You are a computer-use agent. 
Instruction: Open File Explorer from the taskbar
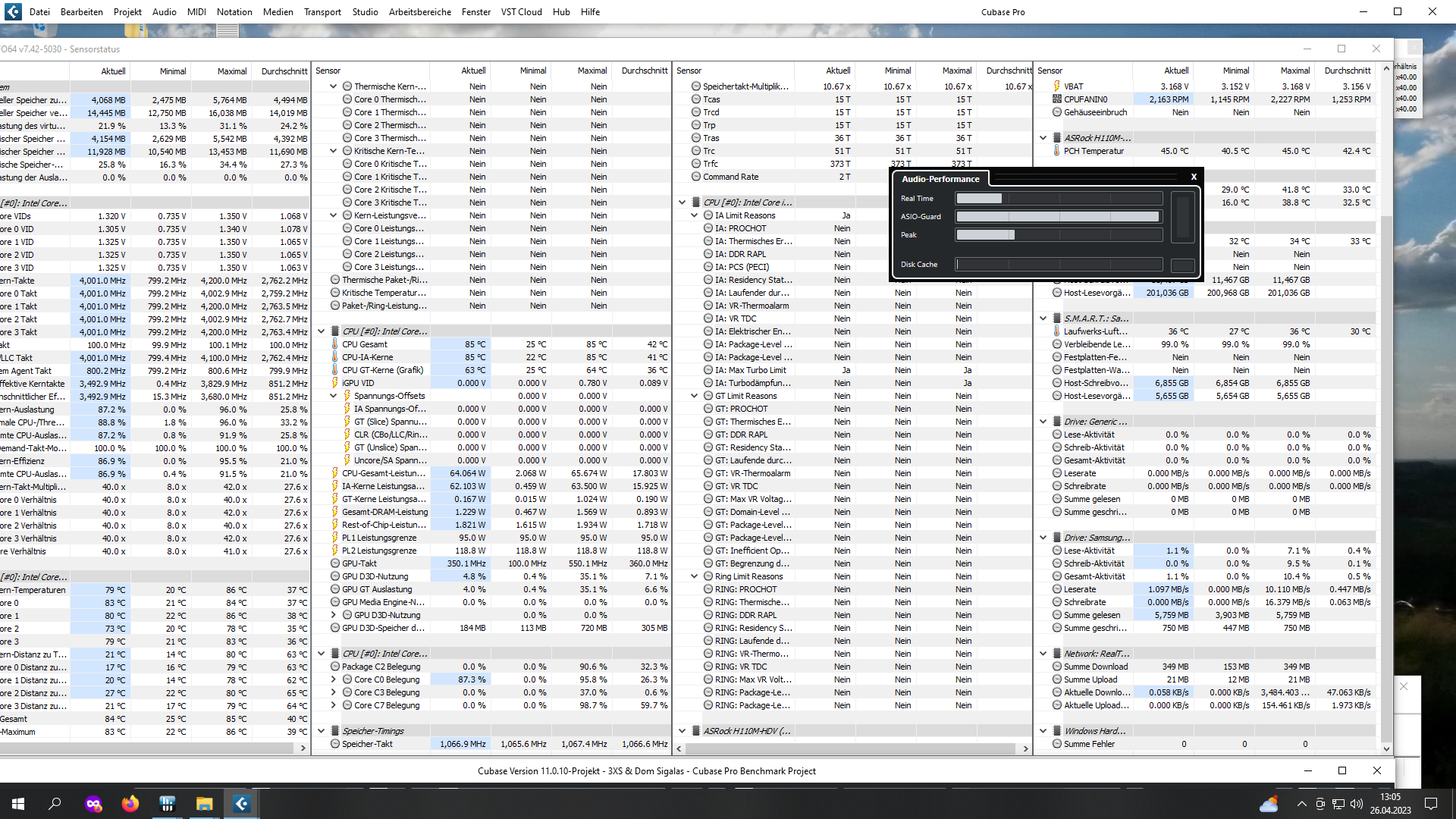pos(205,804)
